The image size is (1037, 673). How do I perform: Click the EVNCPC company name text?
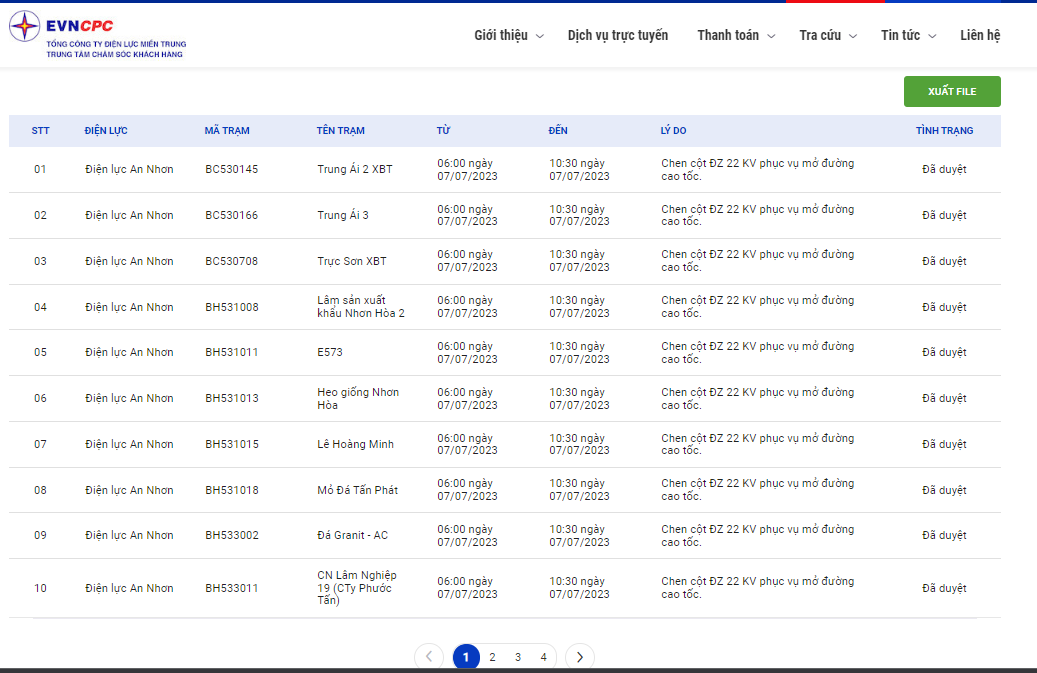pyautogui.click(x=79, y=26)
